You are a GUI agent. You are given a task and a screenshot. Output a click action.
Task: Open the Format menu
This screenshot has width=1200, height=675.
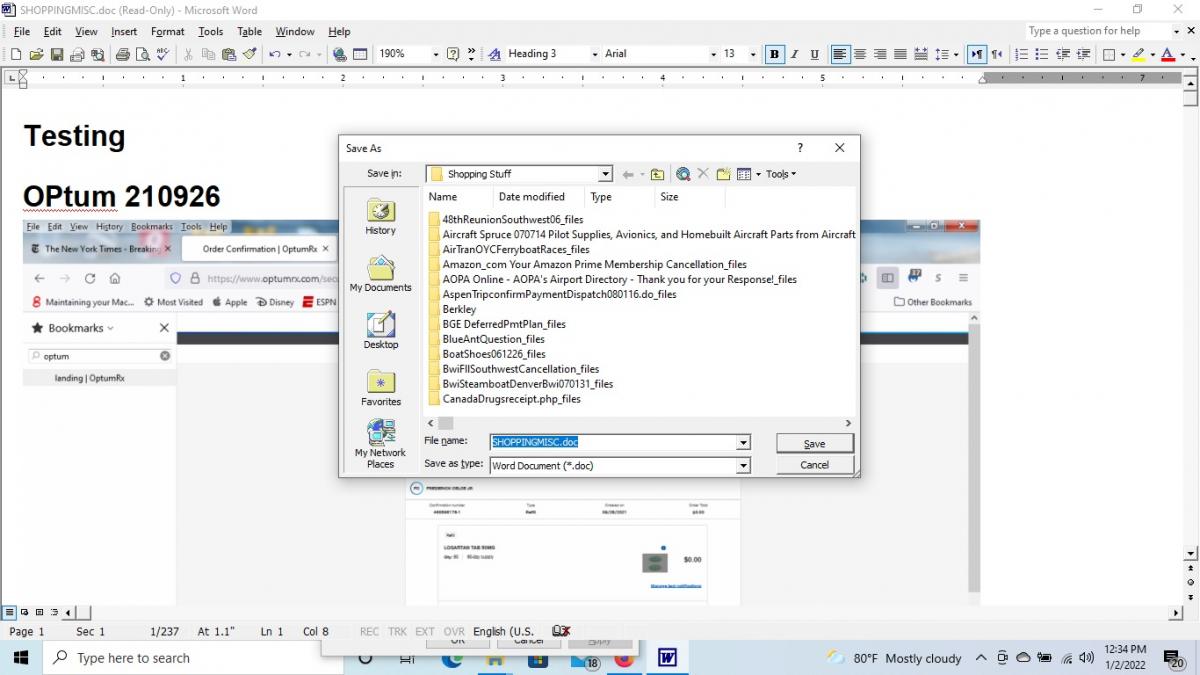[168, 31]
